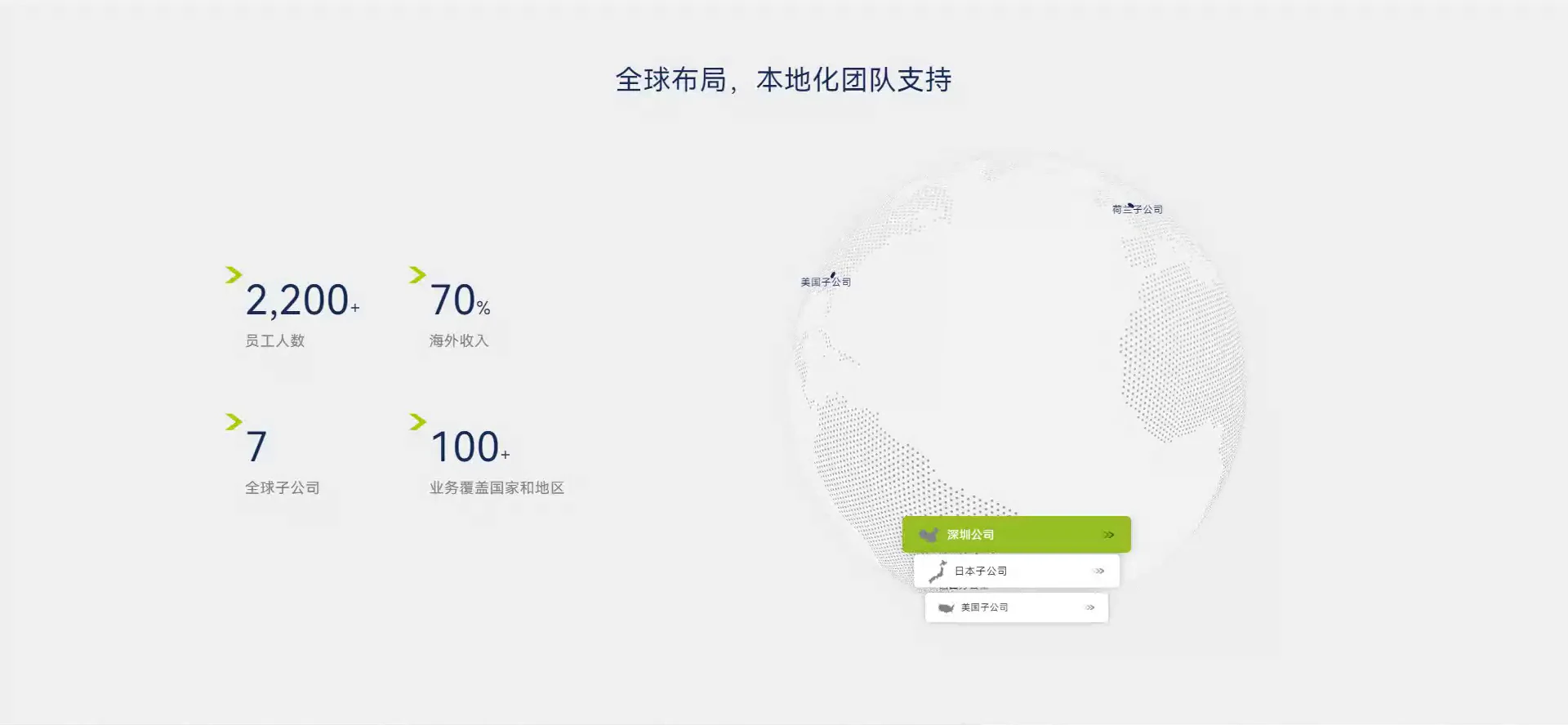Select the 美国子公司 marker label on the globe

826,282
